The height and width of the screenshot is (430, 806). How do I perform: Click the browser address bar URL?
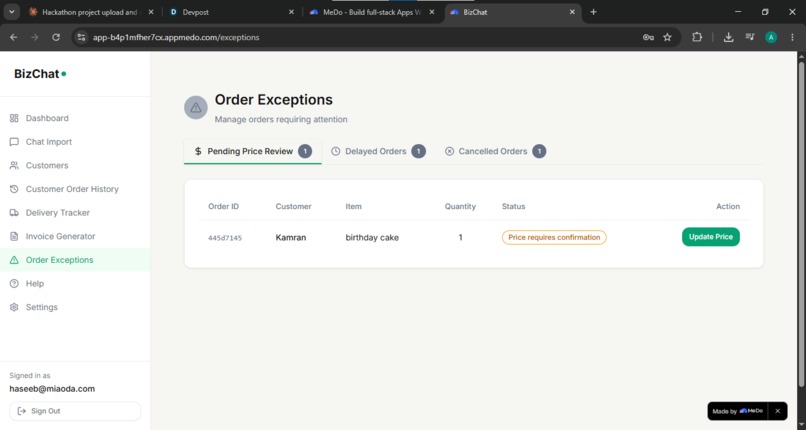(x=176, y=38)
